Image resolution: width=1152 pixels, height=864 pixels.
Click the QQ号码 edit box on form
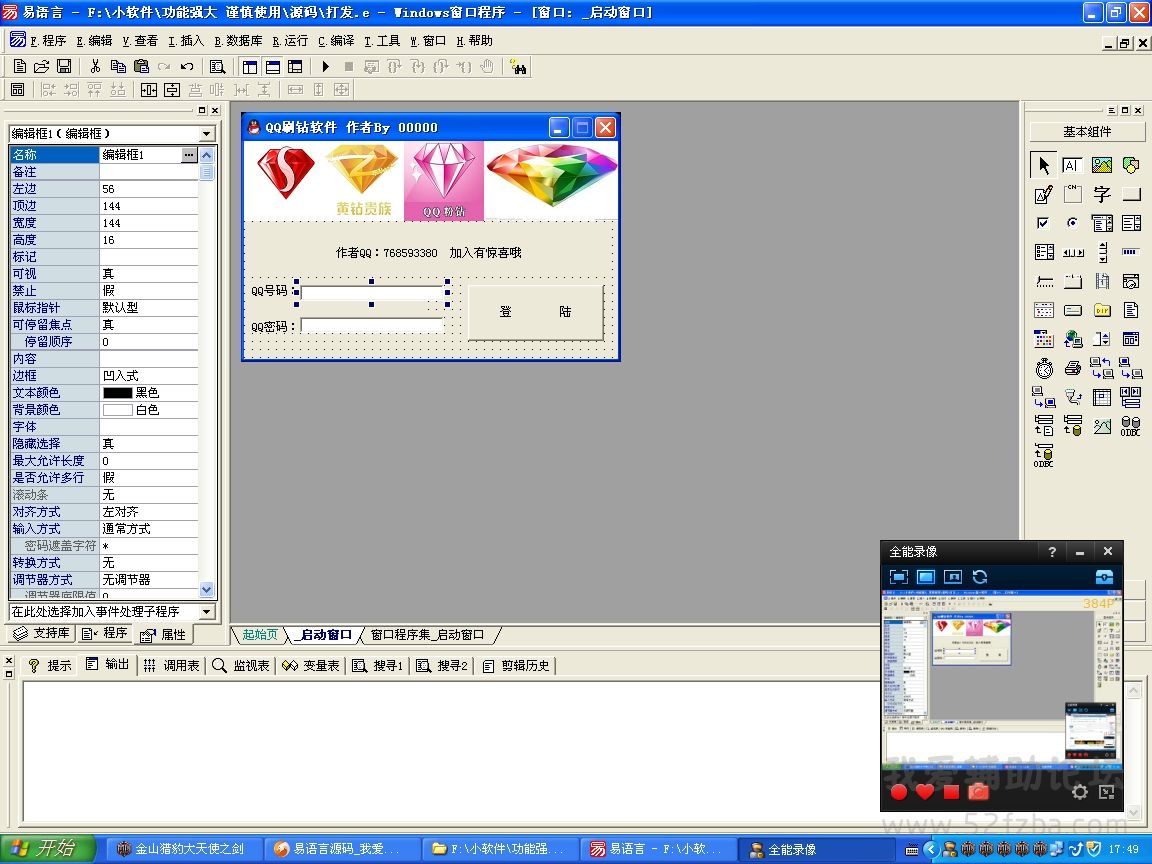pos(372,292)
